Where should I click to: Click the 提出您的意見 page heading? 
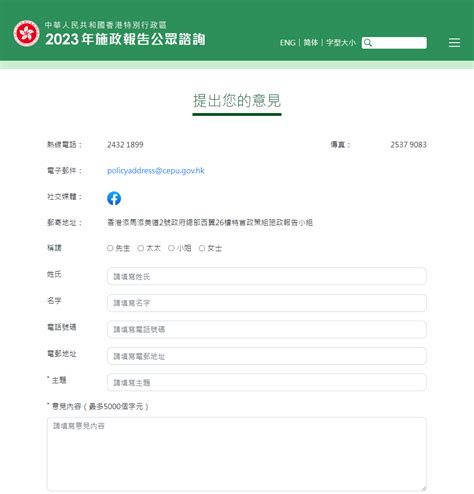pyautogui.click(x=237, y=101)
